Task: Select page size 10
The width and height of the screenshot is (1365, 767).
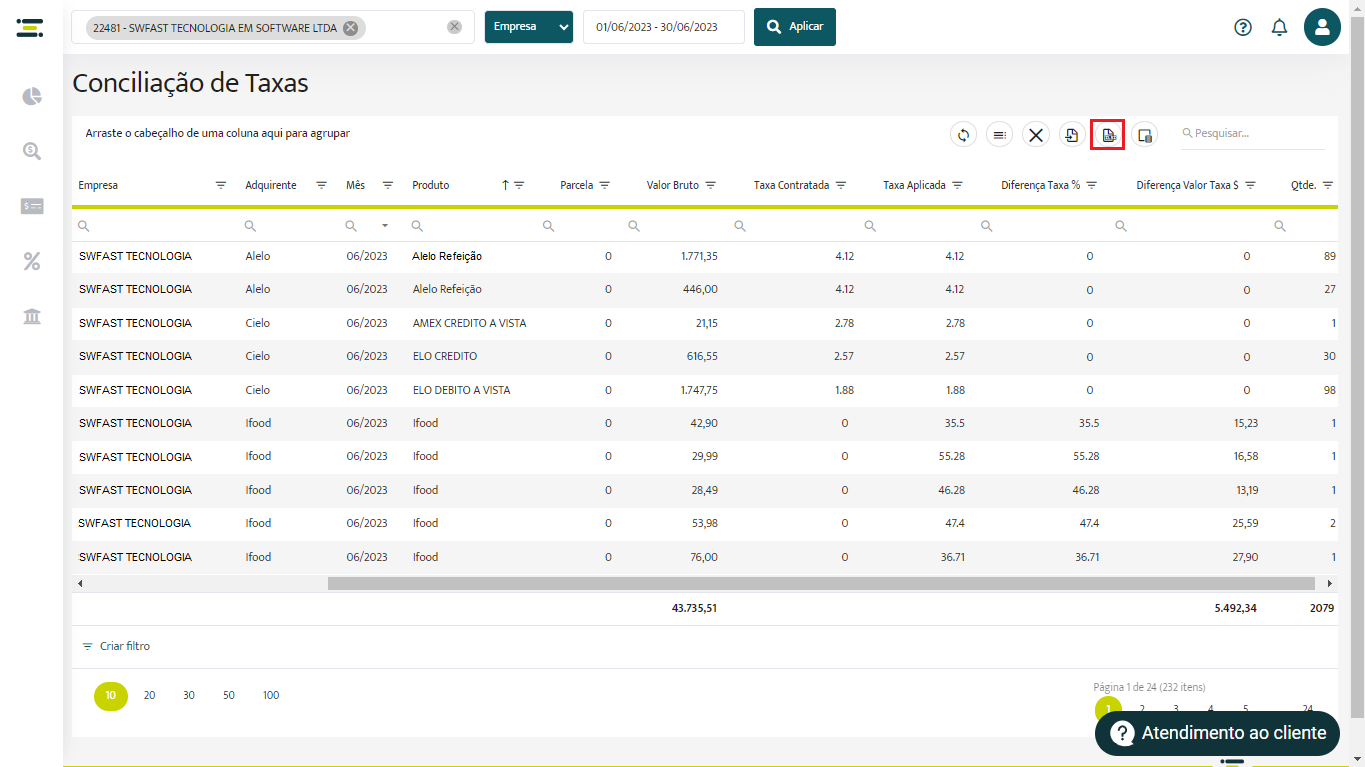Action: 111,695
